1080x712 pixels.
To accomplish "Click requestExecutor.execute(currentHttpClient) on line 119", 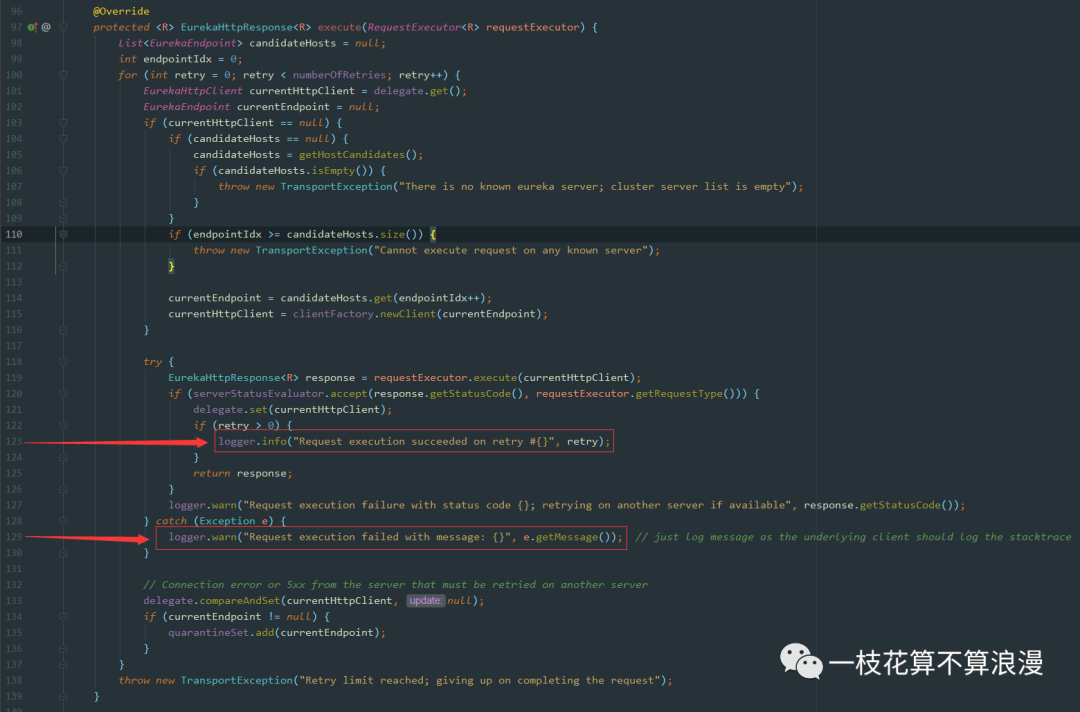I will pos(504,377).
